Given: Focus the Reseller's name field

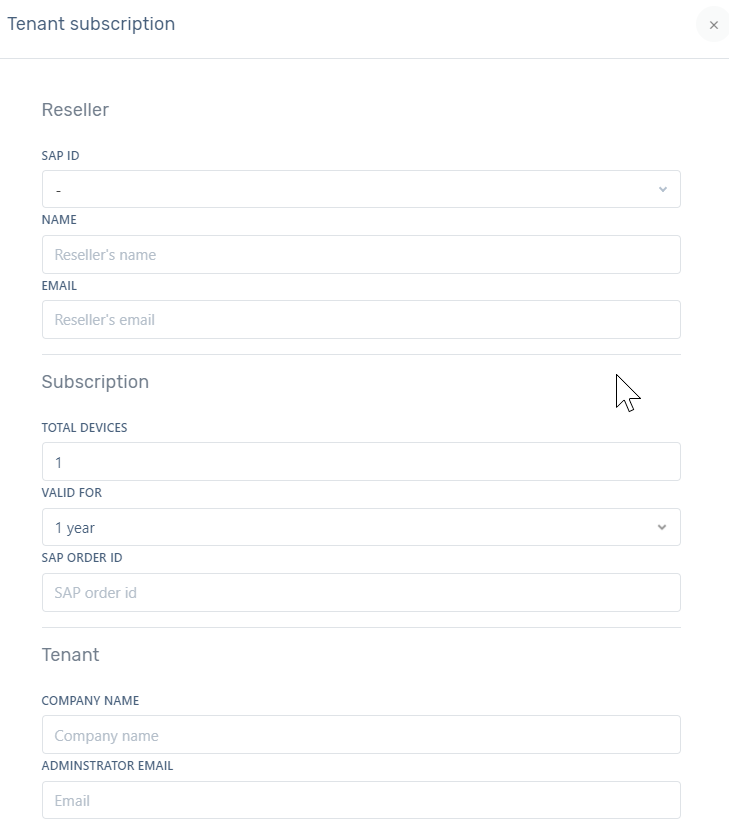Looking at the screenshot, I should click(360, 255).
